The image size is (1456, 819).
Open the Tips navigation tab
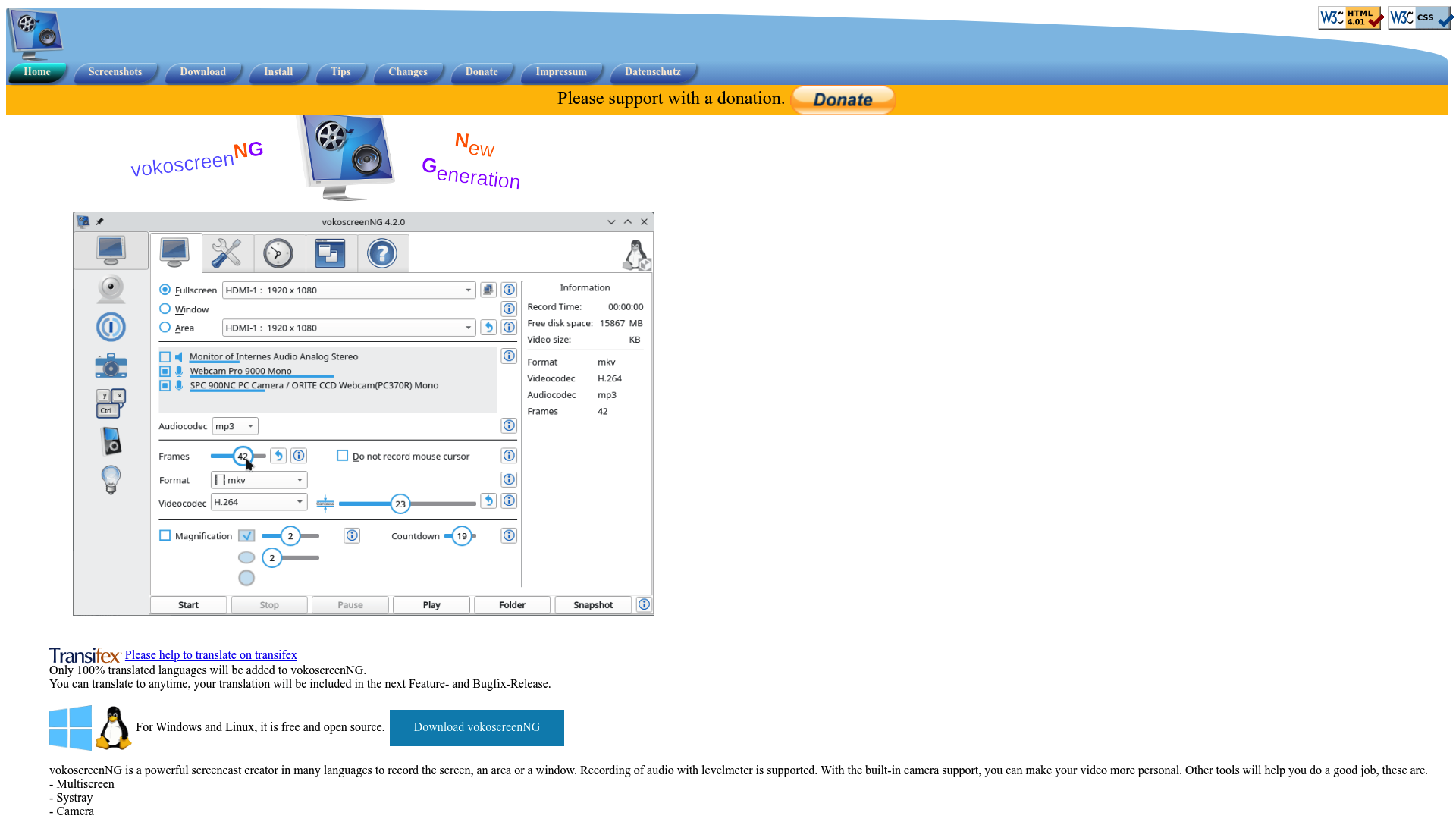pyautogui.click(x=340, y=72)
